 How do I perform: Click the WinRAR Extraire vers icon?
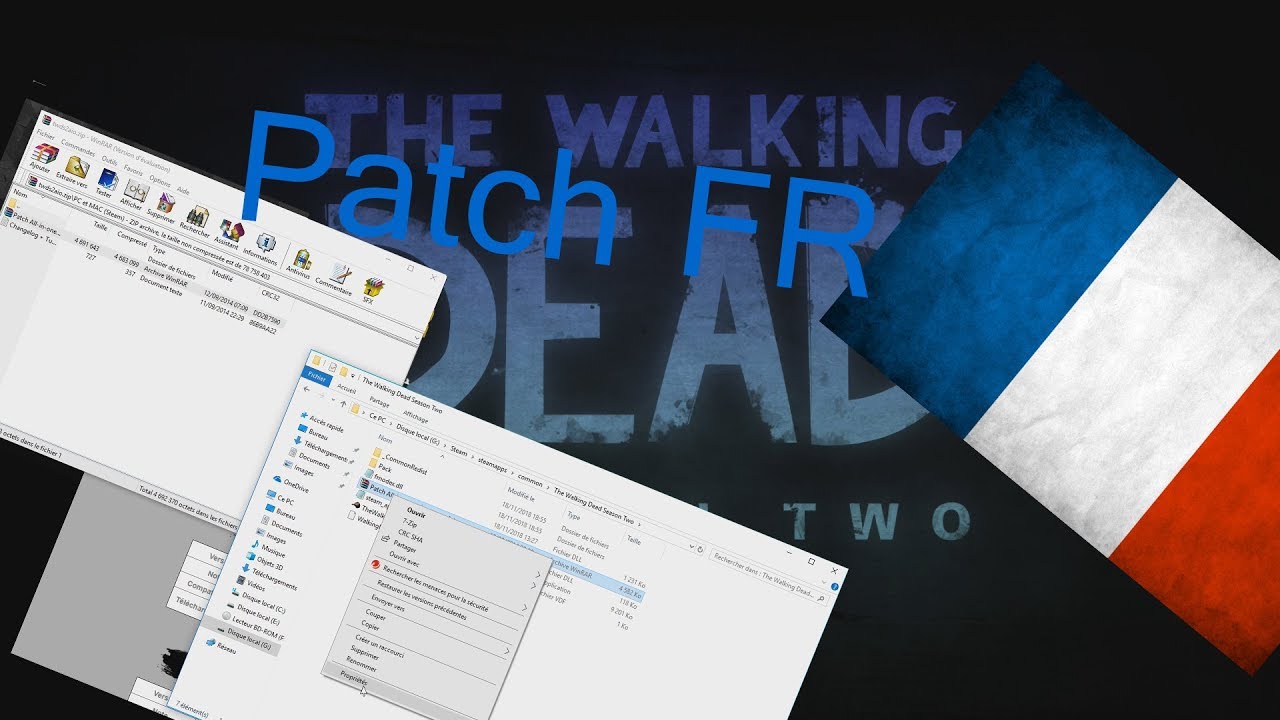pos(74,170)
